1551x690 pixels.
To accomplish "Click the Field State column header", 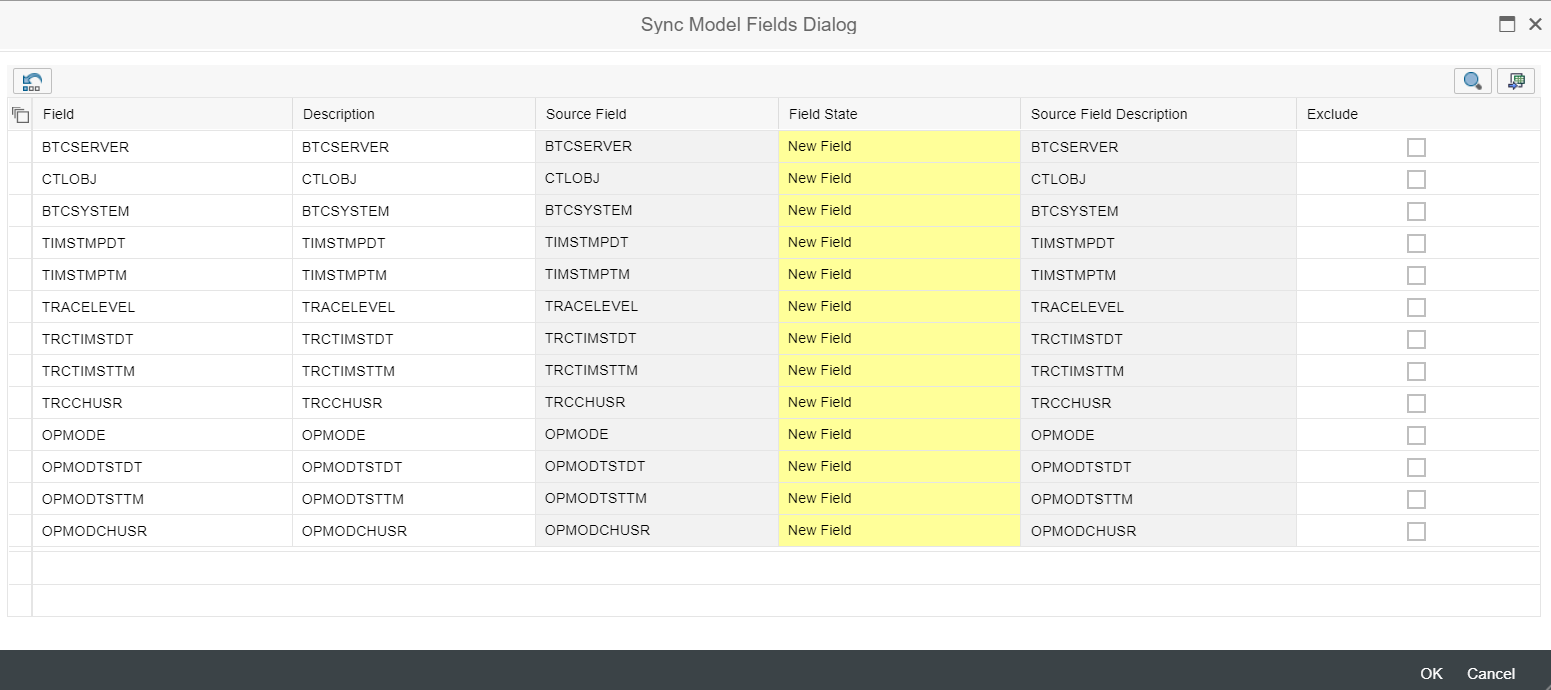I will [x=898, y=115].
